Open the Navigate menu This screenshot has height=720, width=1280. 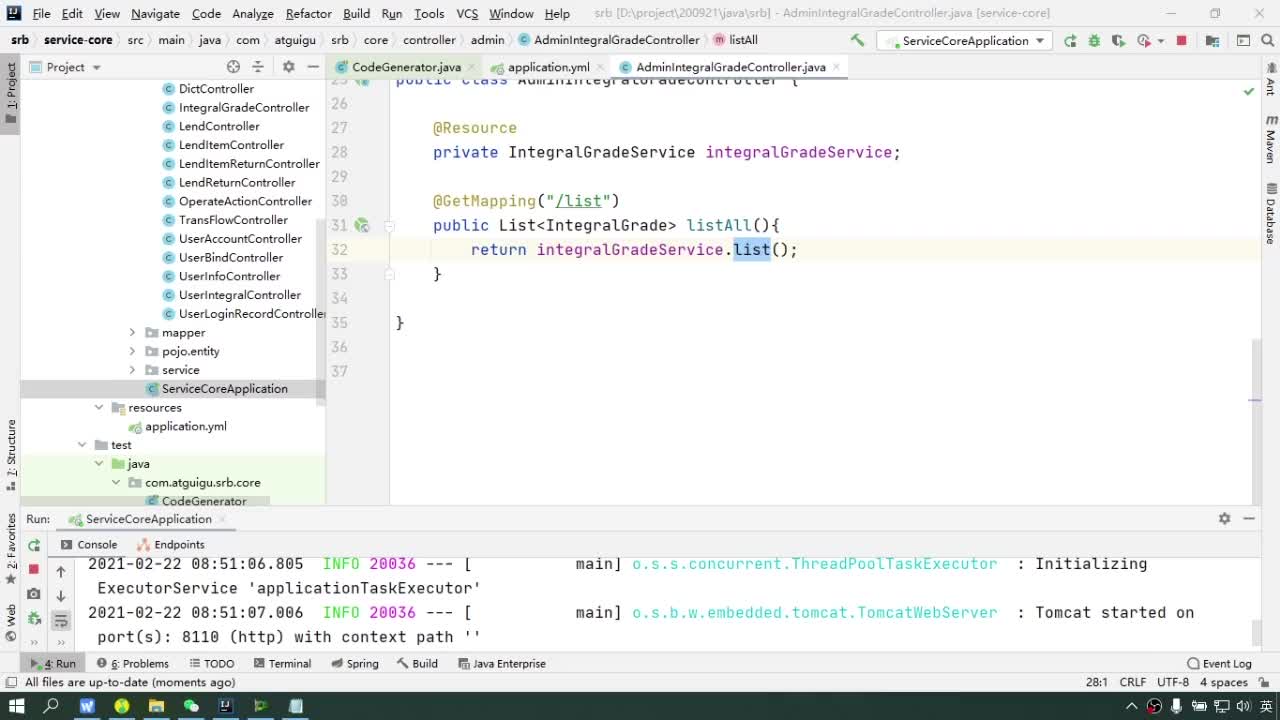pyautogui.click(x=155, y=13)
